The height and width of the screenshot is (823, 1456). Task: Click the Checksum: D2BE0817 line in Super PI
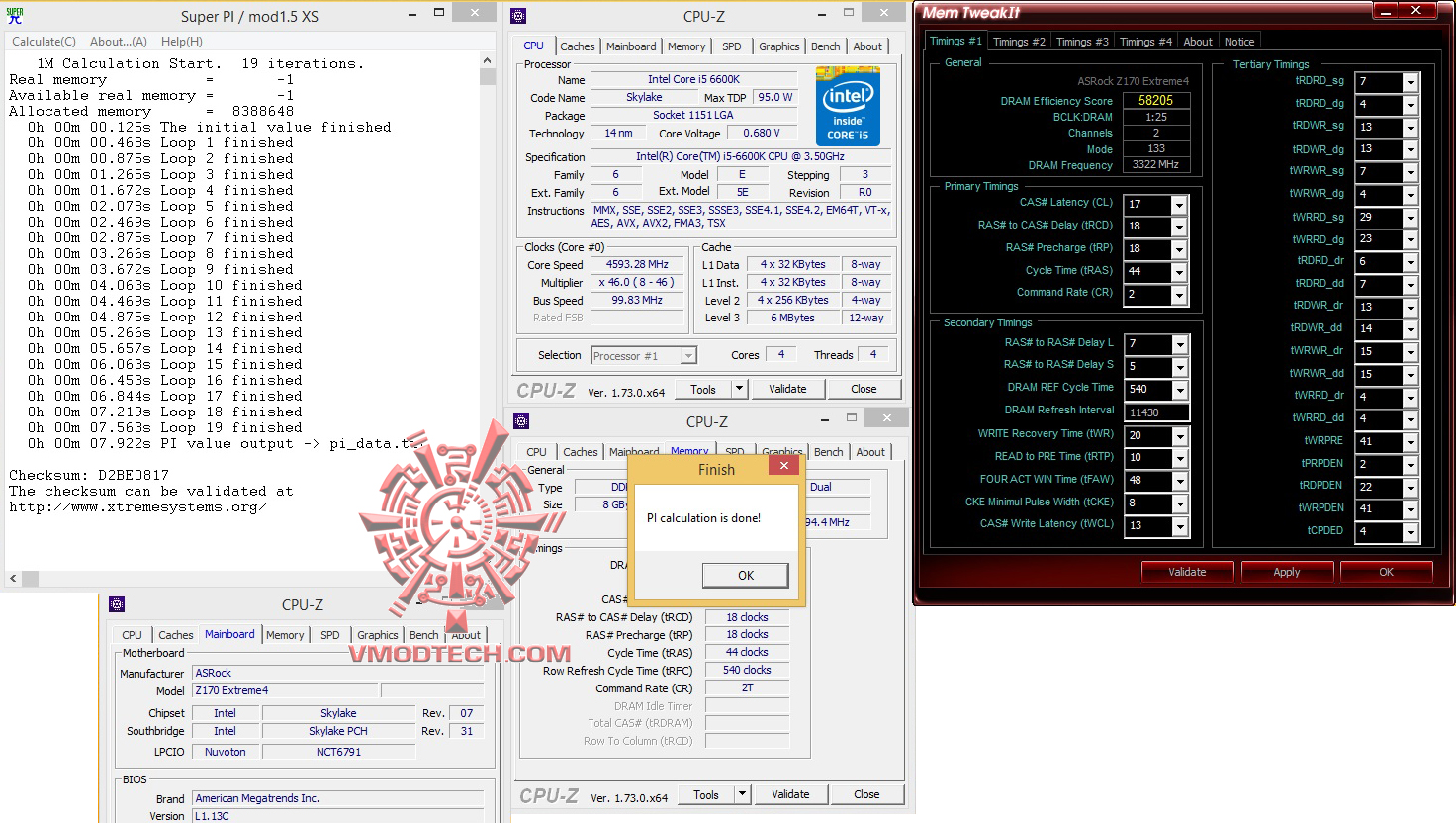pyautogui.click(x=89, y=475)
